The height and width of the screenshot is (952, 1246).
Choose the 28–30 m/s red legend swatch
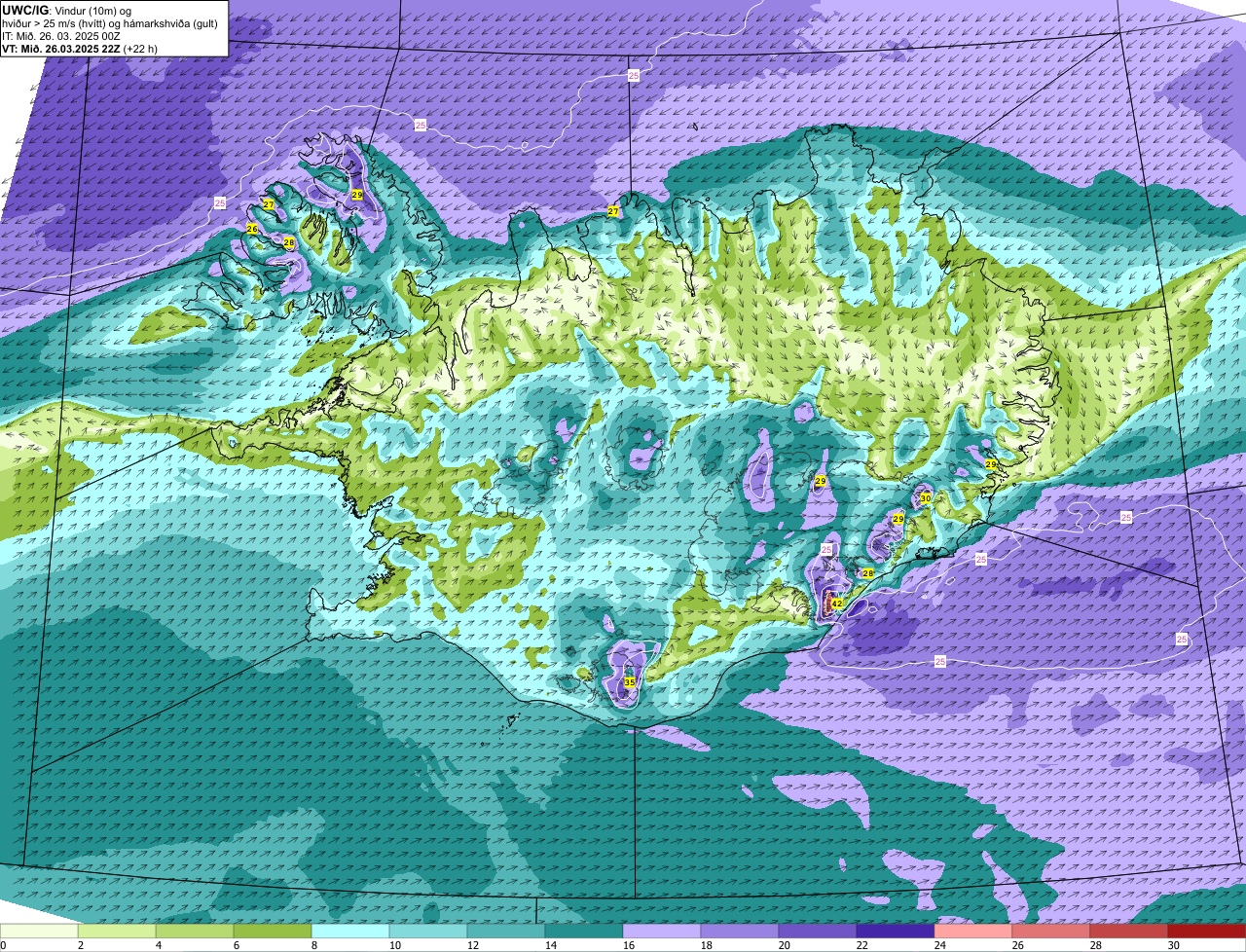coord(1129,931)
